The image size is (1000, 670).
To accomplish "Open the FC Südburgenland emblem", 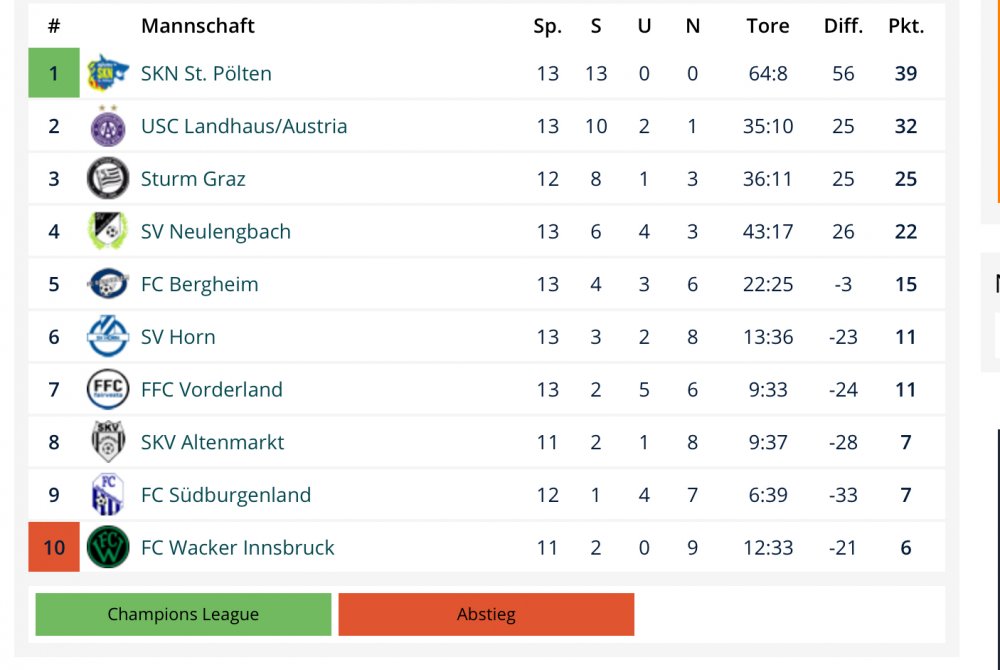I will 108,494.
